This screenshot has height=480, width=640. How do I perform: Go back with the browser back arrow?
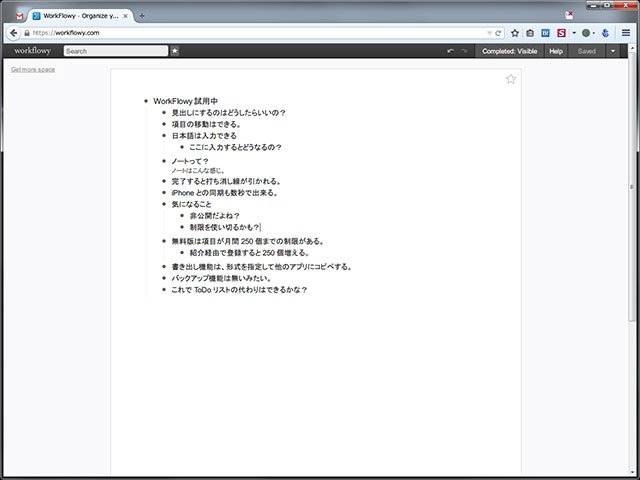pos(13,33)
